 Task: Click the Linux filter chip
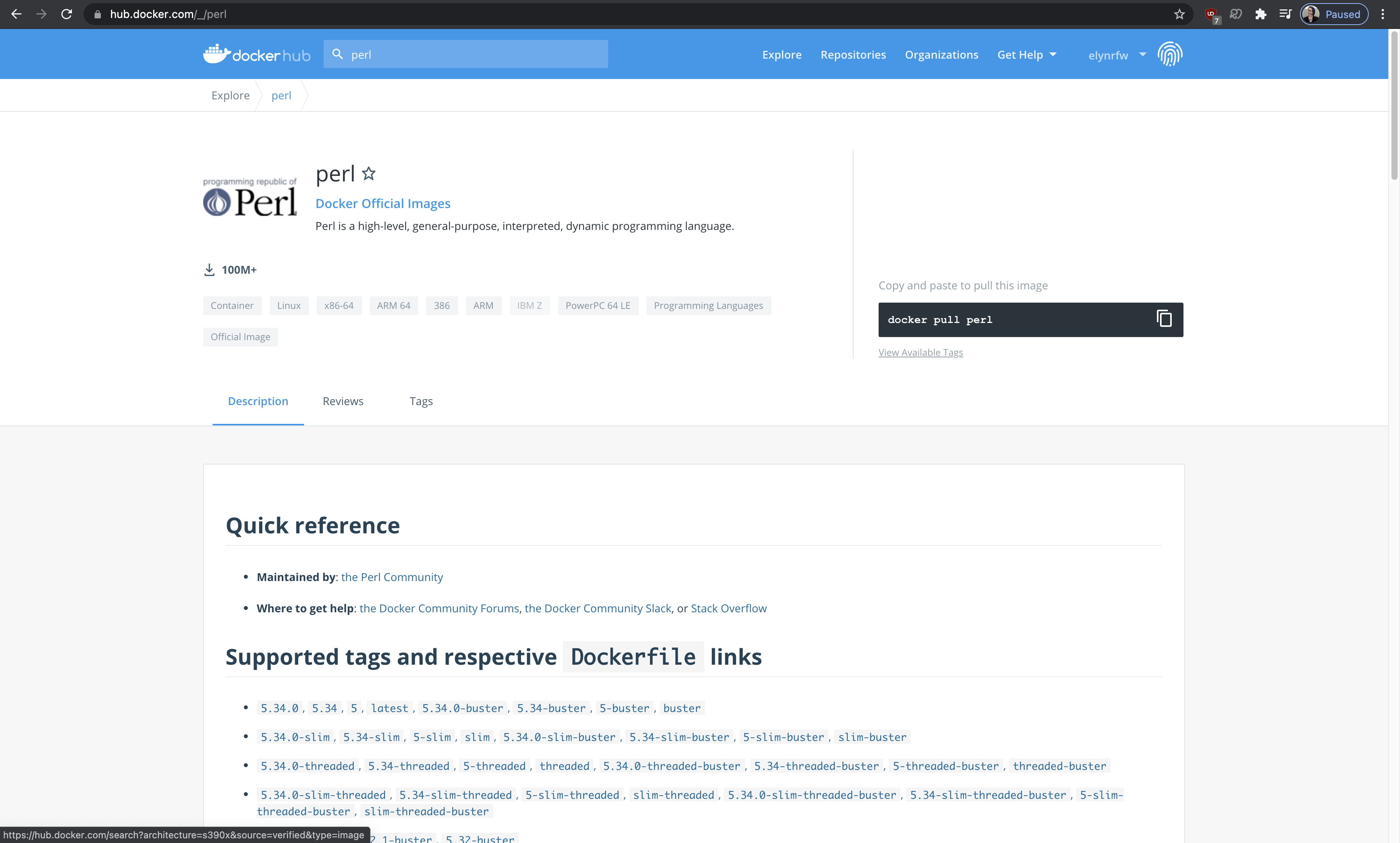pos(289,306)
